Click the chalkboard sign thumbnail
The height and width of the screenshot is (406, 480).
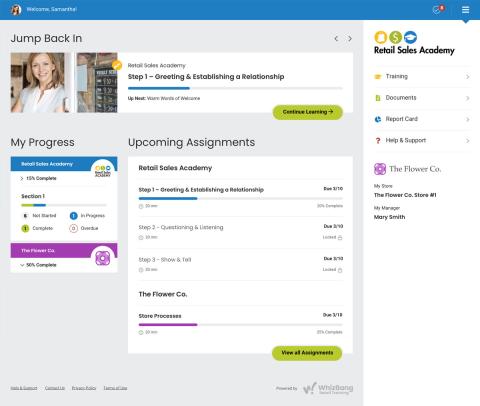pyautogui.click(x=97, y=83)
